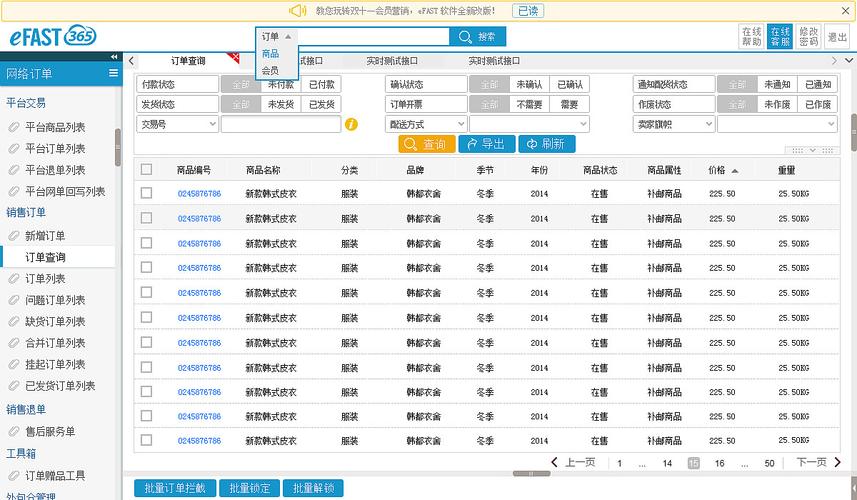Mark the announcement as read with 已读

pos(528,10)
